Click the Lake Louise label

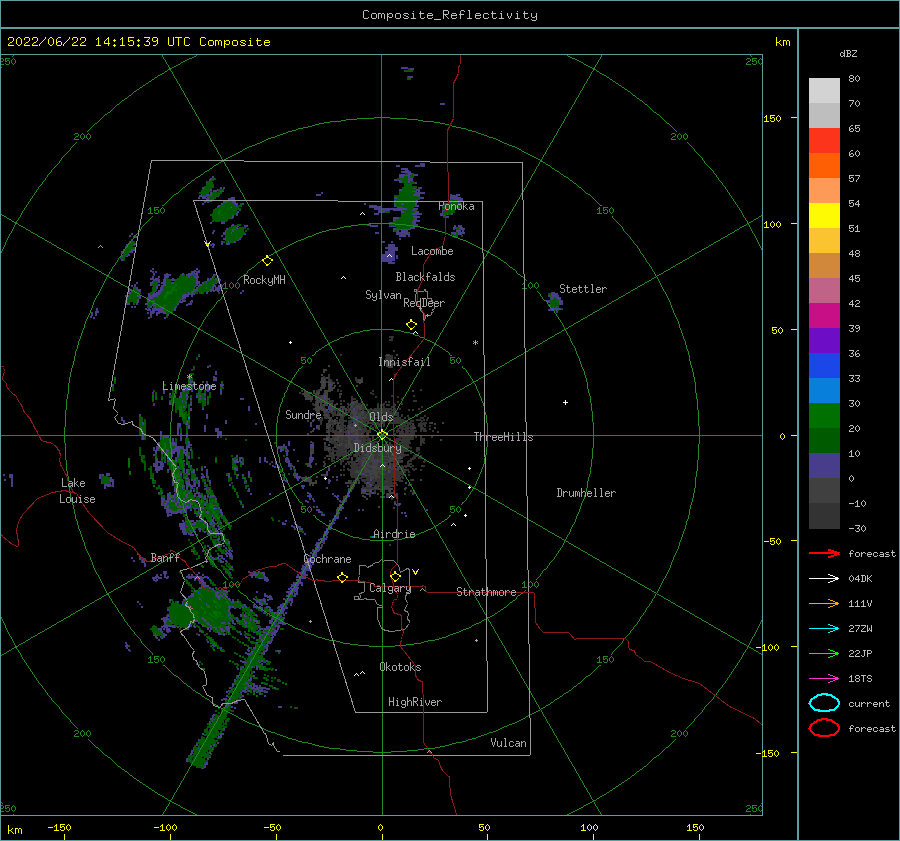(77, 491)
